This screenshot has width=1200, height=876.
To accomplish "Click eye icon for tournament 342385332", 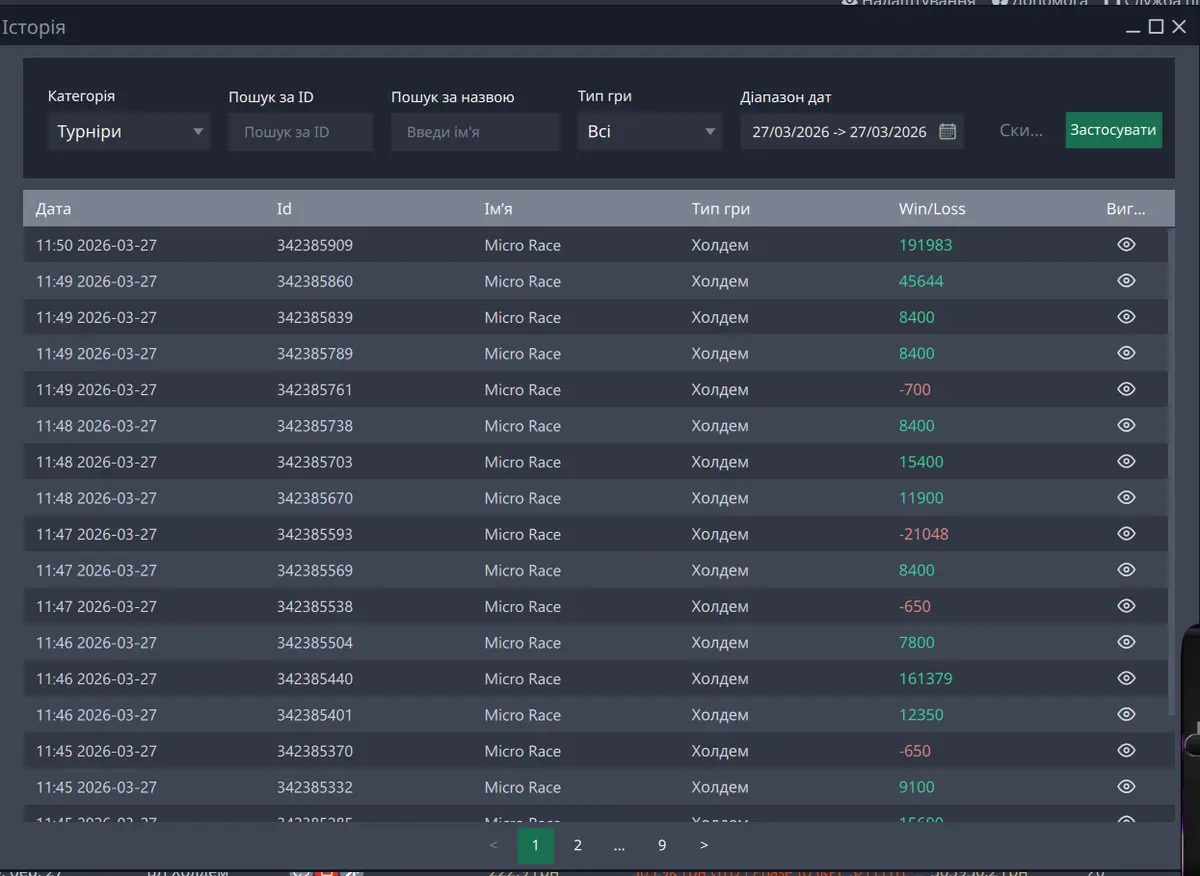I will click(x=1126, y=787).
